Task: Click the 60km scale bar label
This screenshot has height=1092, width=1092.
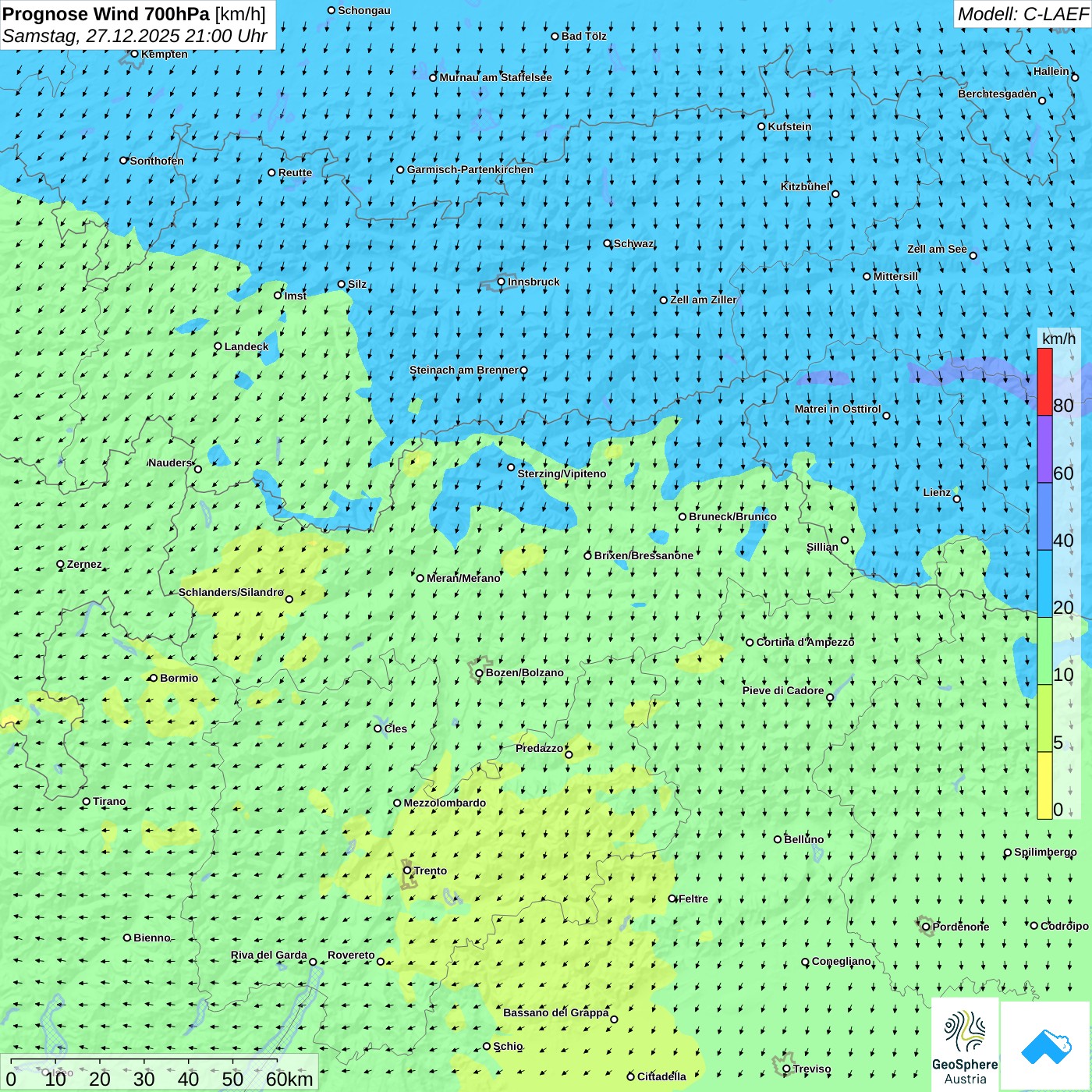Action: pyautogui.click(x=289, y=1080)
